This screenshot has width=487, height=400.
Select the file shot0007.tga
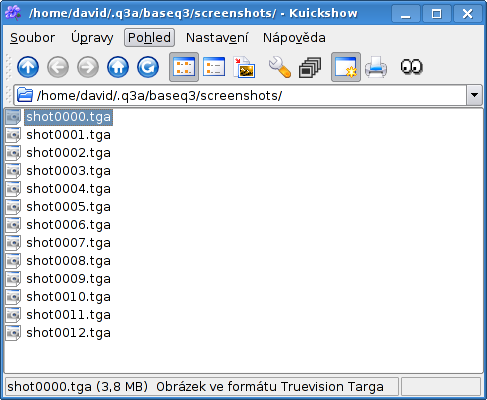tap(68, 243)
